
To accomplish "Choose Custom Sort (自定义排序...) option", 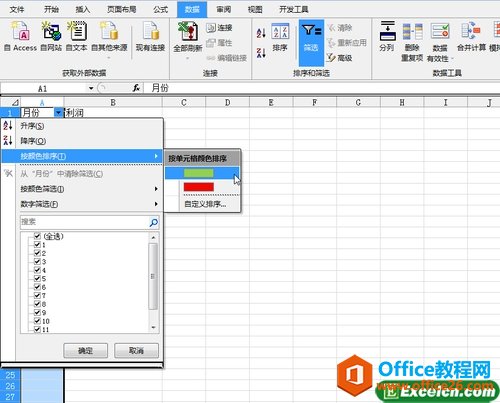I will click(x=205, y=204).
